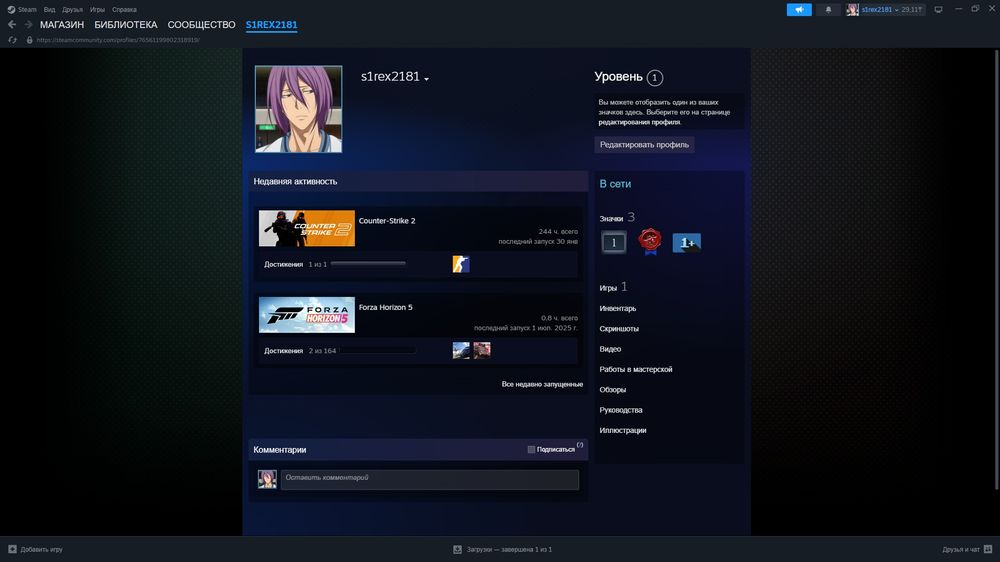1000x562 pixels.
Task: Click the Counter-Strike 2 achievement icon
Action: [460, 263]
